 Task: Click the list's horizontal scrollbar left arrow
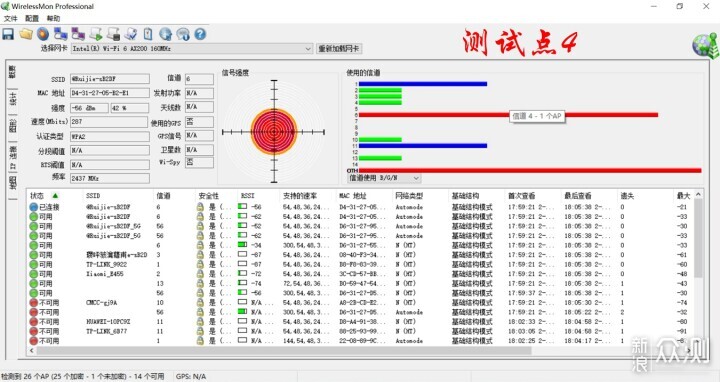tap(32, 350)
